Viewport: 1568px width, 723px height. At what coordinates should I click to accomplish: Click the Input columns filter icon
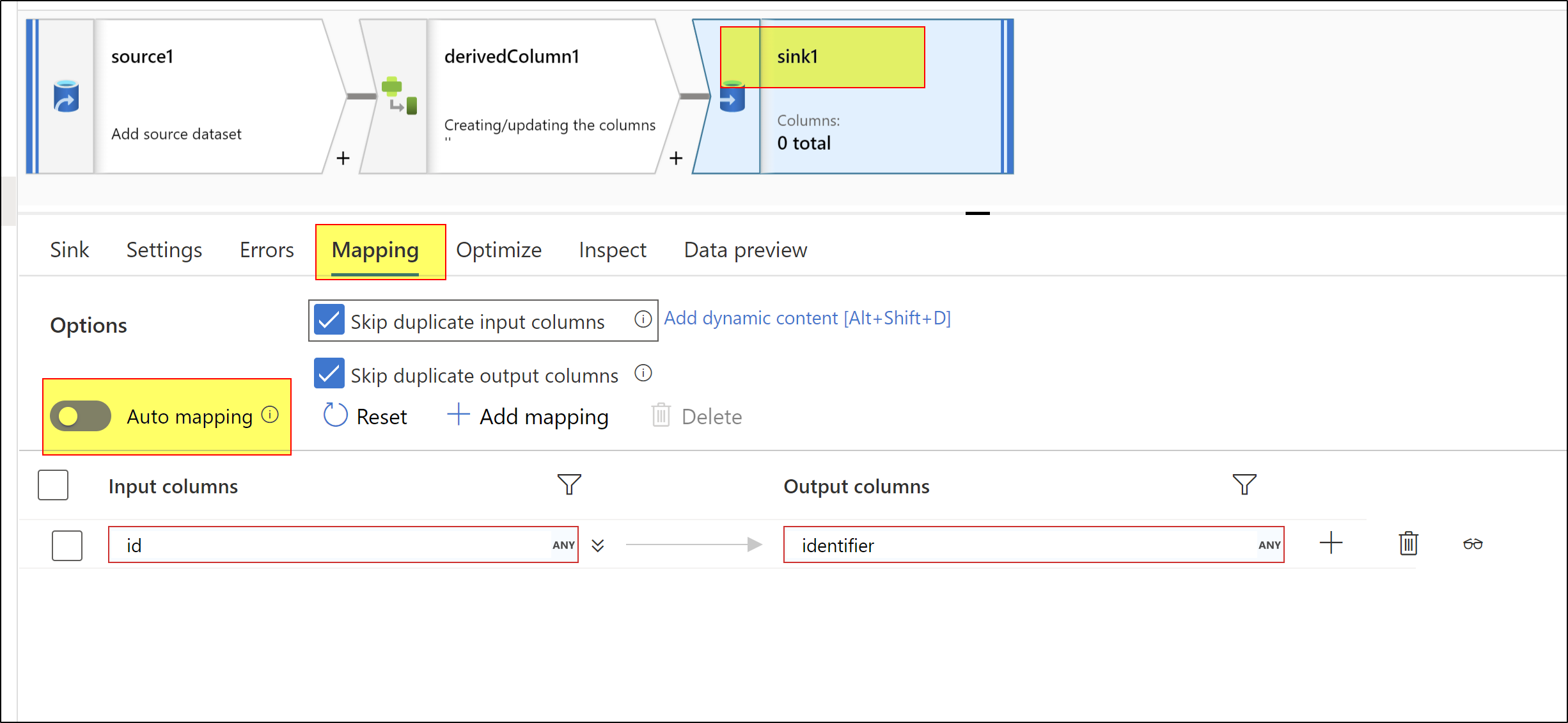click(568, 484)
